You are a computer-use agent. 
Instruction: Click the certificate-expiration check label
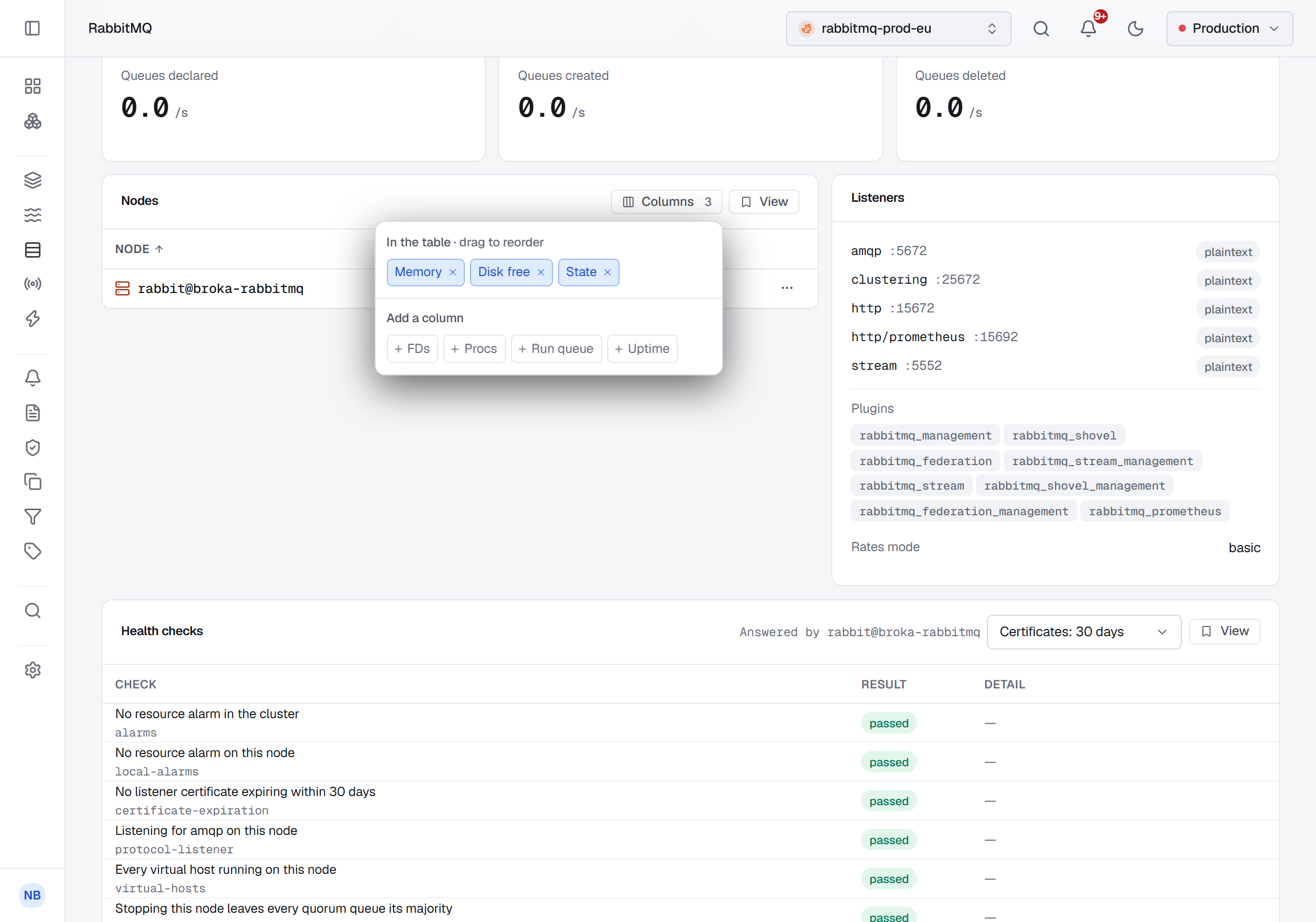192,810
